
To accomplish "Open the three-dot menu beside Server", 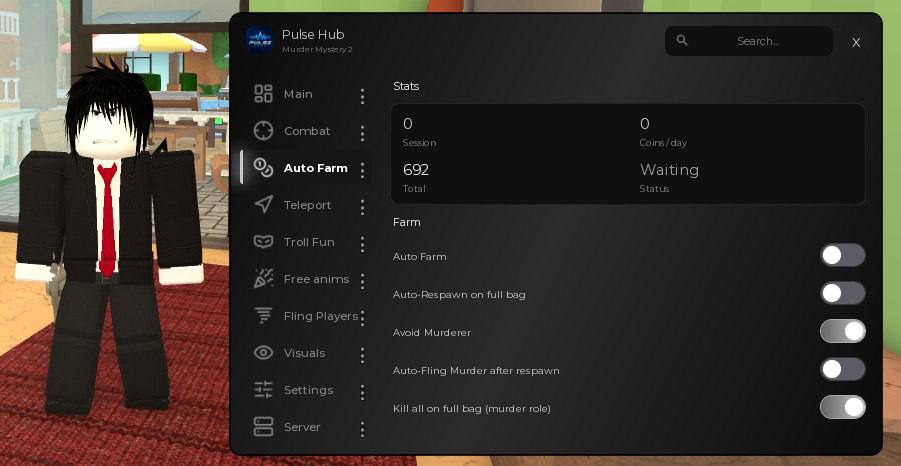I will point(362,429).
